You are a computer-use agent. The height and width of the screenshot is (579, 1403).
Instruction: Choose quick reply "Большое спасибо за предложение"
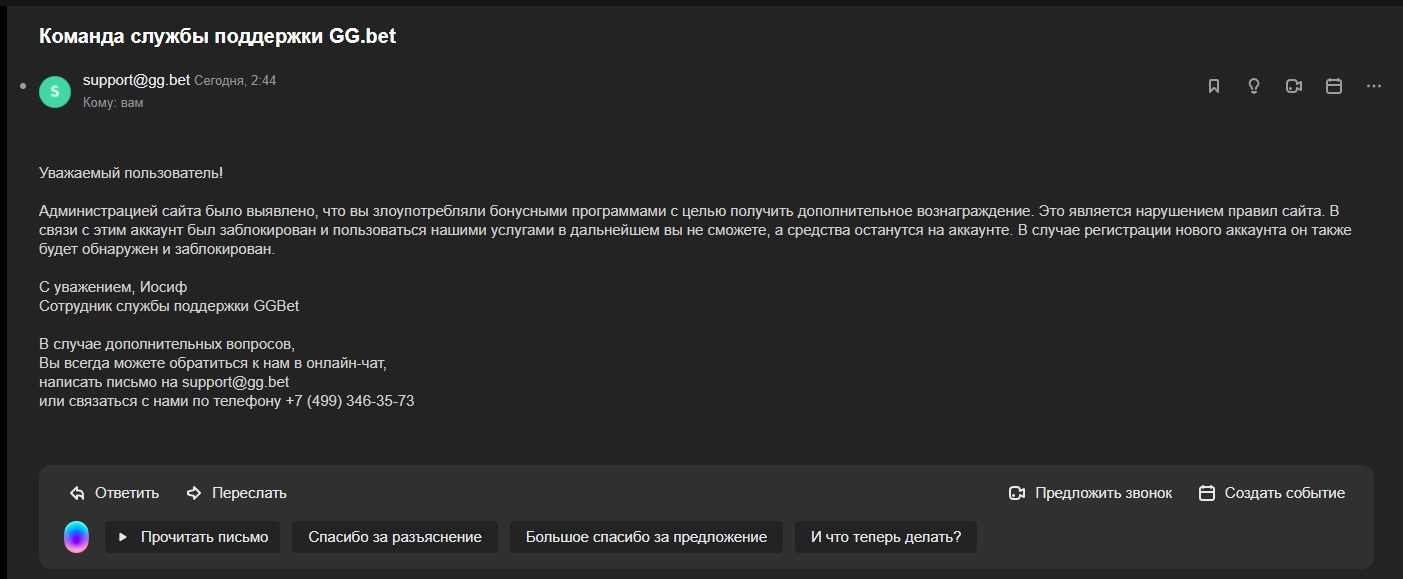coord(646,537)
